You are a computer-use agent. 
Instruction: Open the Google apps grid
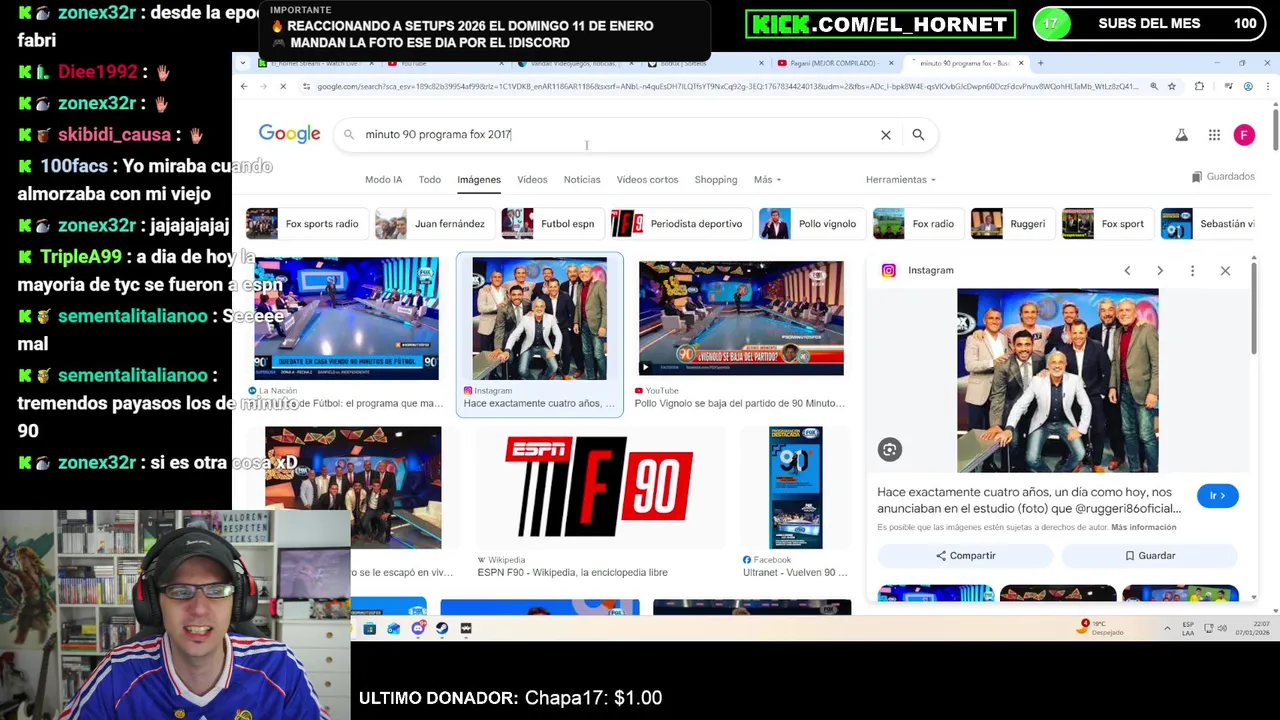point(1214,135)
